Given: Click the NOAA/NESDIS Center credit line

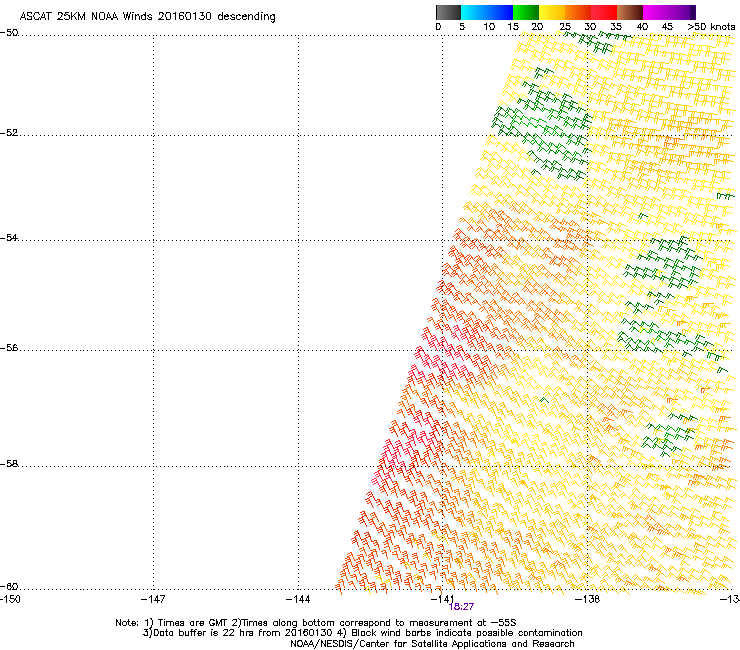Looking at the screenshot, I should (432, 644).
